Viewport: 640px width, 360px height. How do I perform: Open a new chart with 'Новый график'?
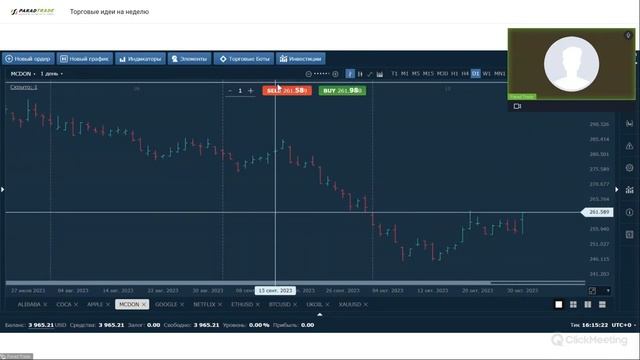point(85,59)
